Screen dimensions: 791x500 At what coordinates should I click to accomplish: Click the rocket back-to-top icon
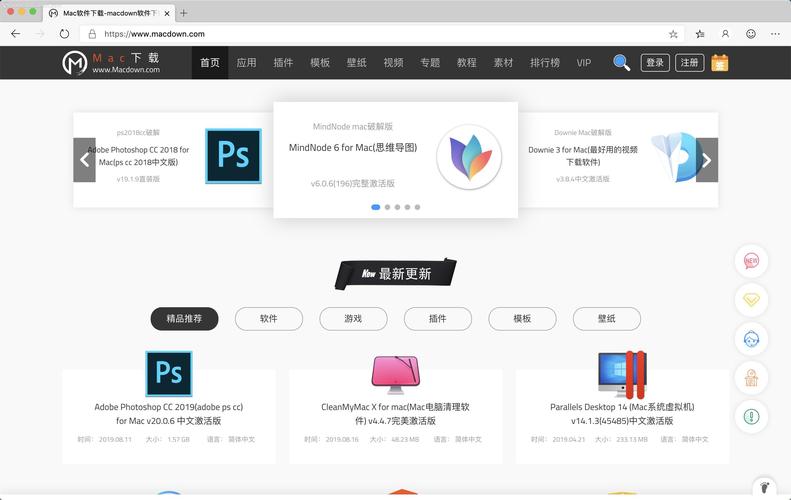click(765, 487)
